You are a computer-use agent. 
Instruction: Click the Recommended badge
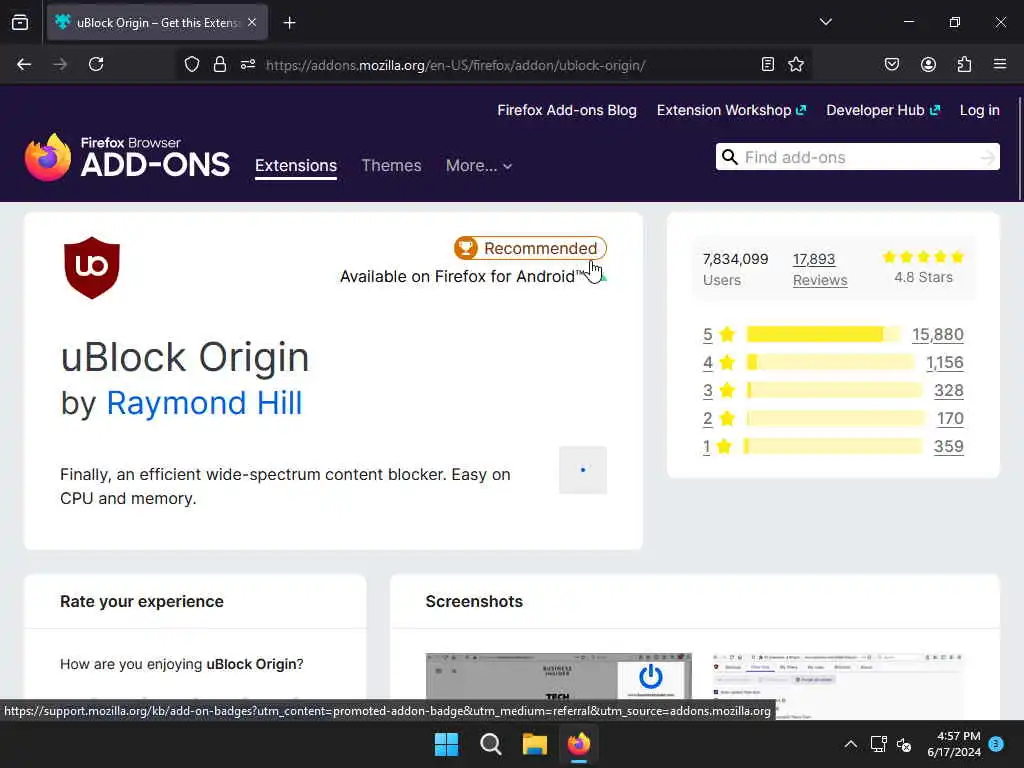(530, 248)
